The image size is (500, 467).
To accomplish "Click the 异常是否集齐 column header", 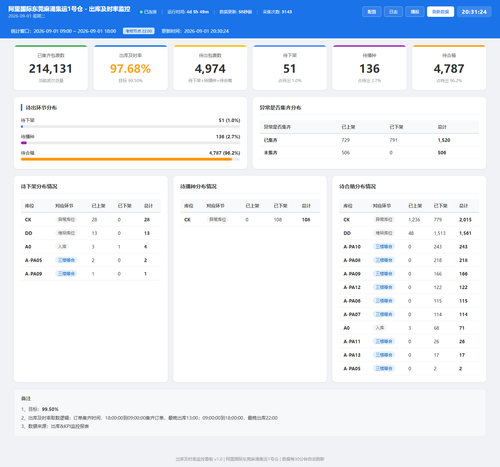I will [x=277, y=127].
